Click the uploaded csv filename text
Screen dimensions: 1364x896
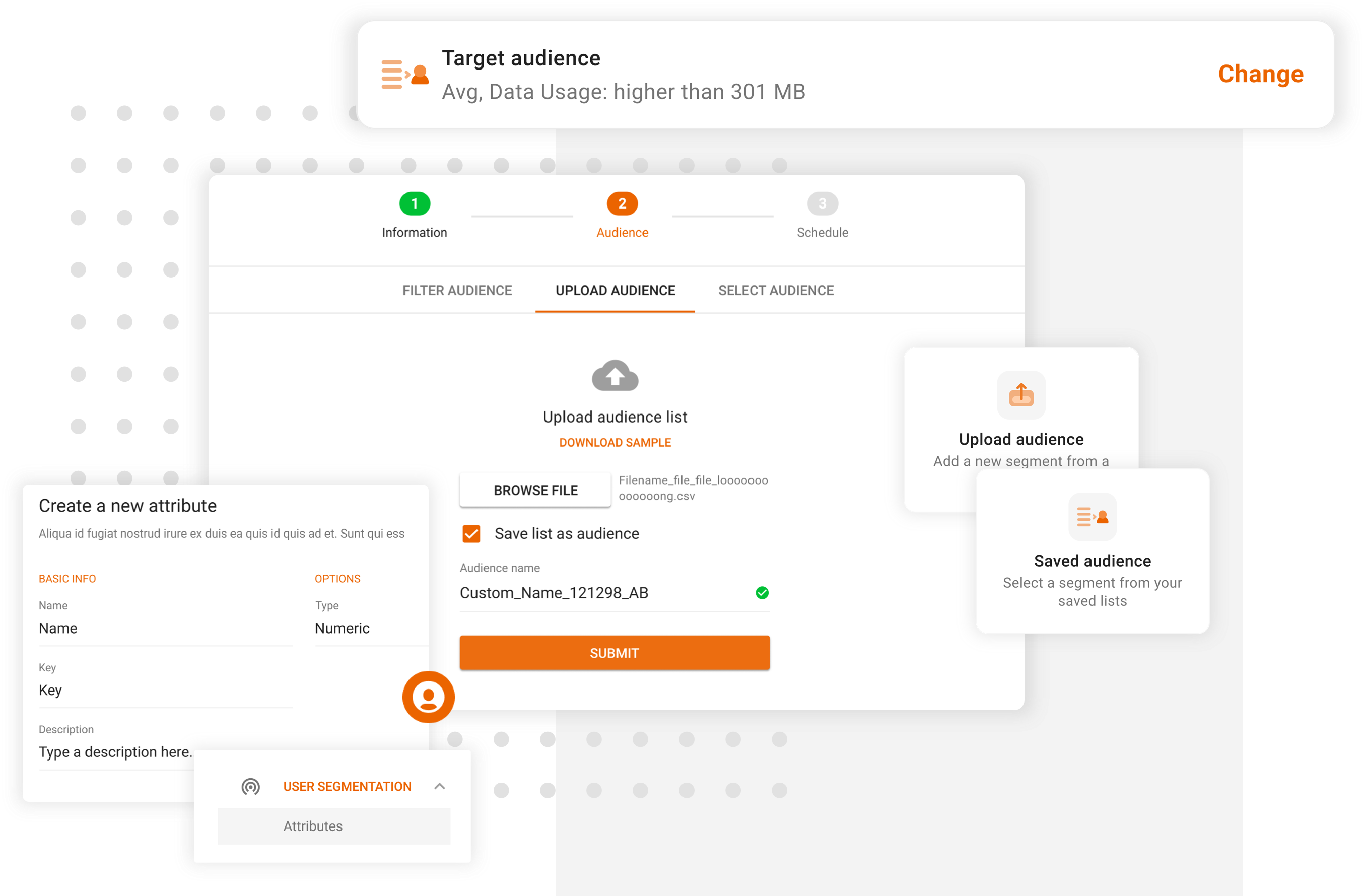point(693,488)
